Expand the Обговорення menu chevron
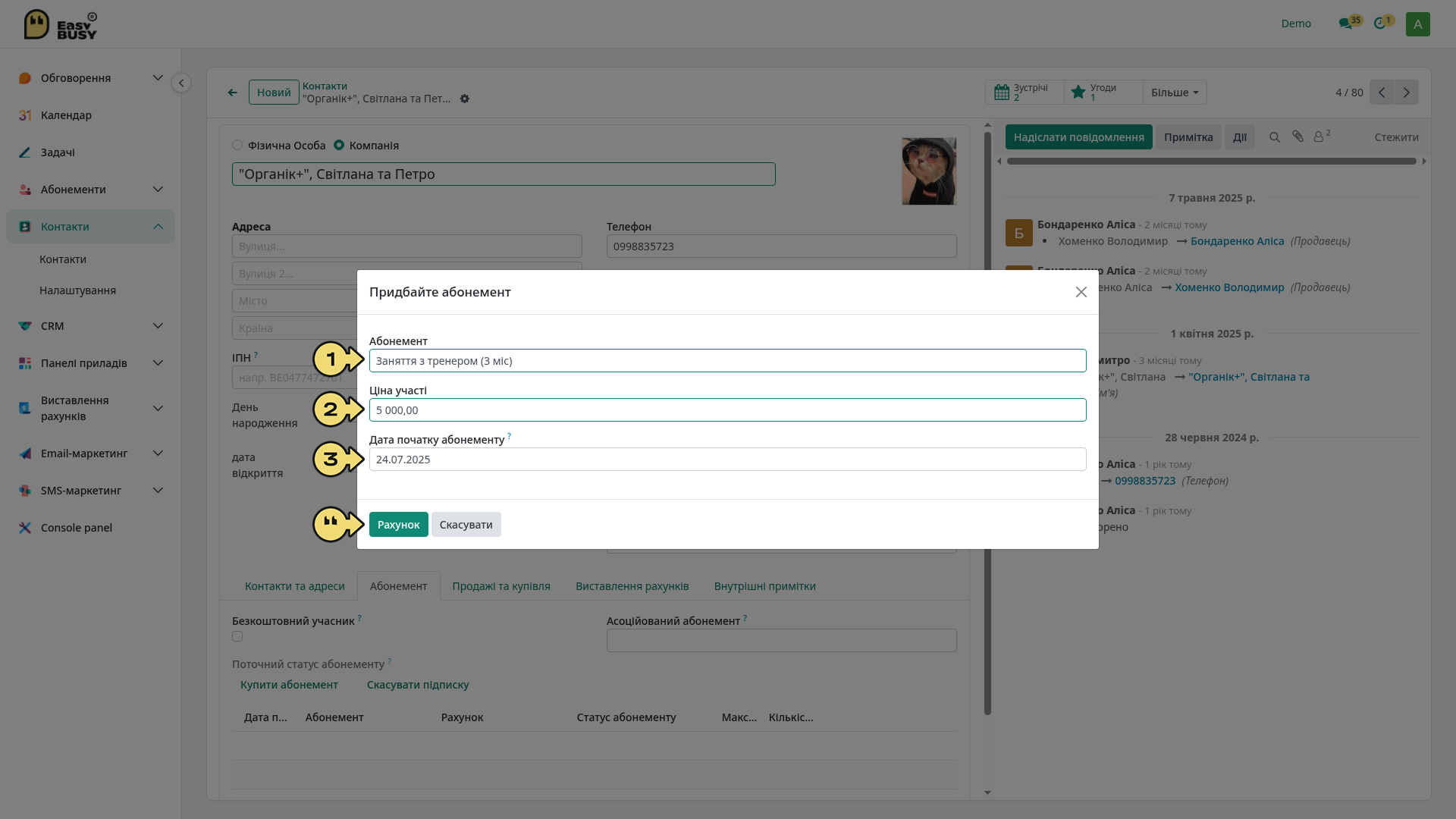The height and width of the screenshot is (819, 1456). coord(158,78)
